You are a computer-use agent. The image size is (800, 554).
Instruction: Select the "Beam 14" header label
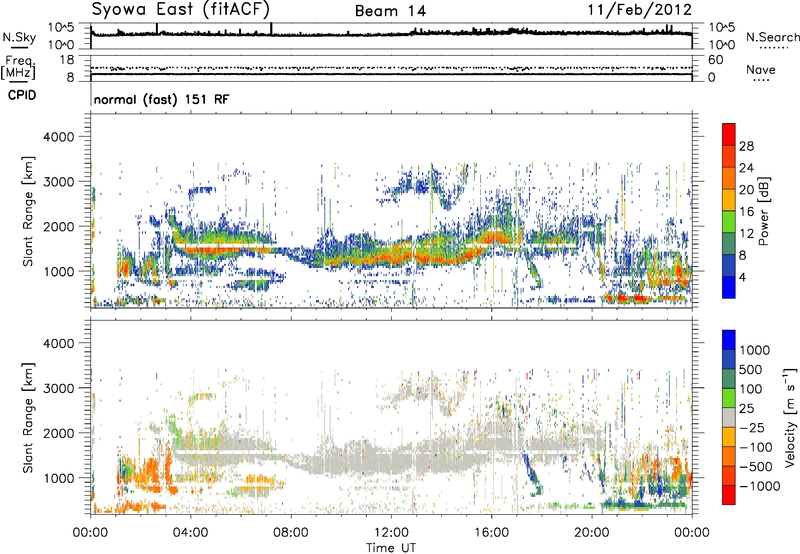[x=390, y=11]
